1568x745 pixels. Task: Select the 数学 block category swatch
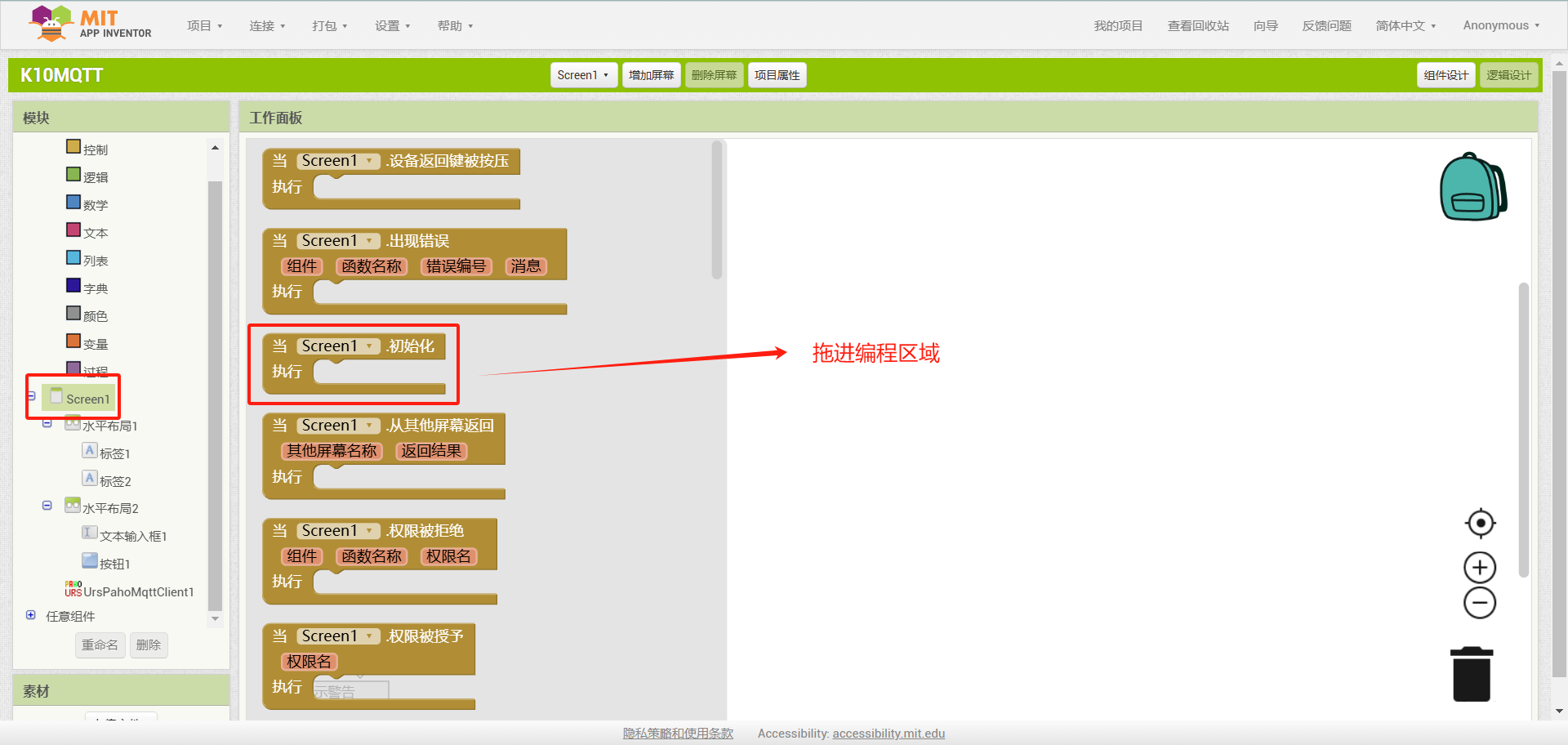(x=73, y=203)
